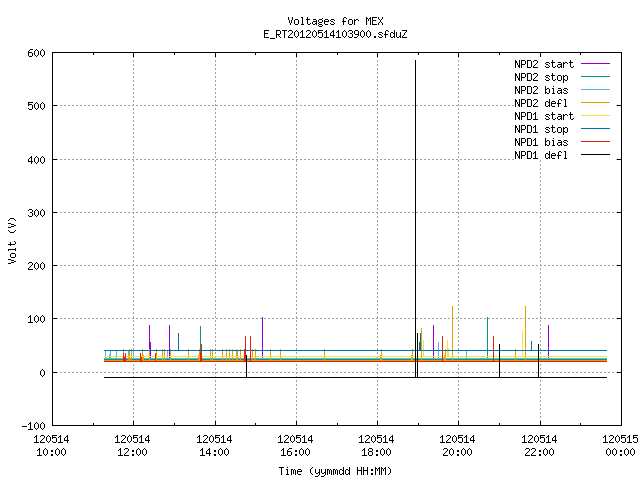Pick the blue NPD1 stop legend line

595,129
